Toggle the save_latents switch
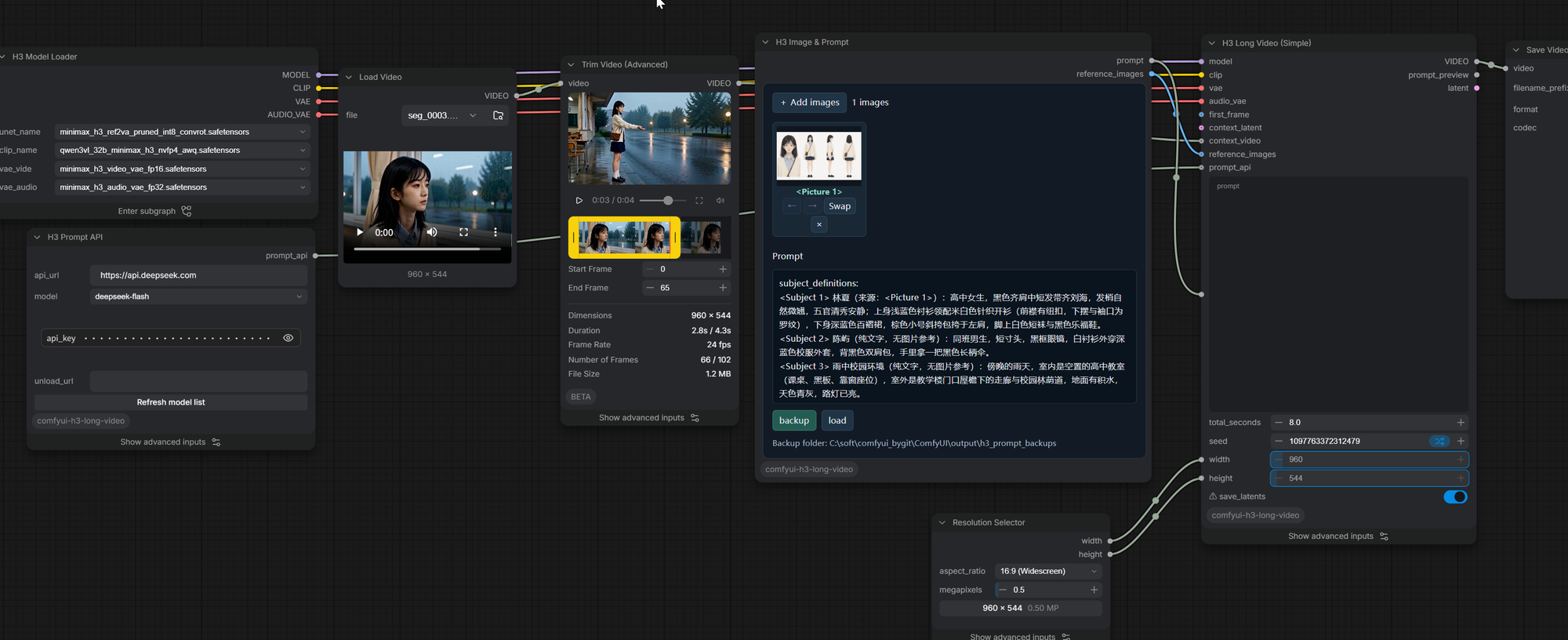 point(1455,496)
